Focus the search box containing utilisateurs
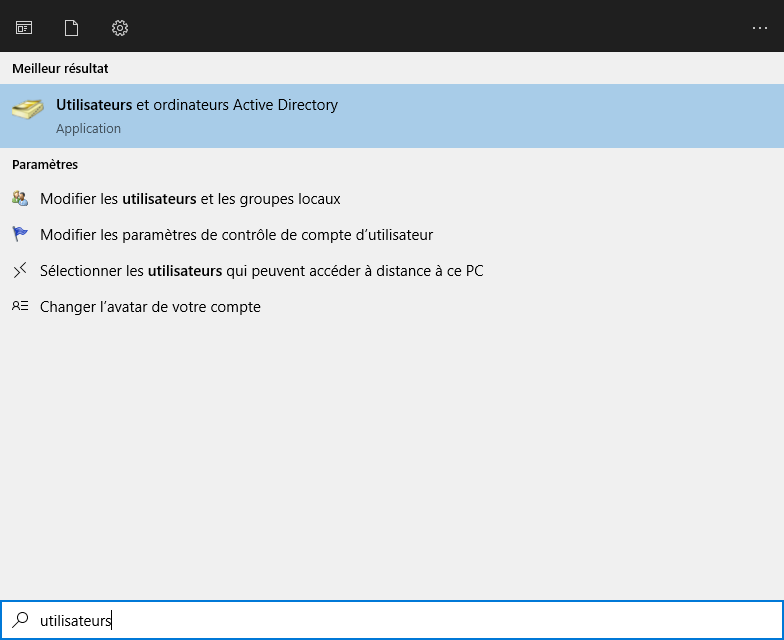 400,620
